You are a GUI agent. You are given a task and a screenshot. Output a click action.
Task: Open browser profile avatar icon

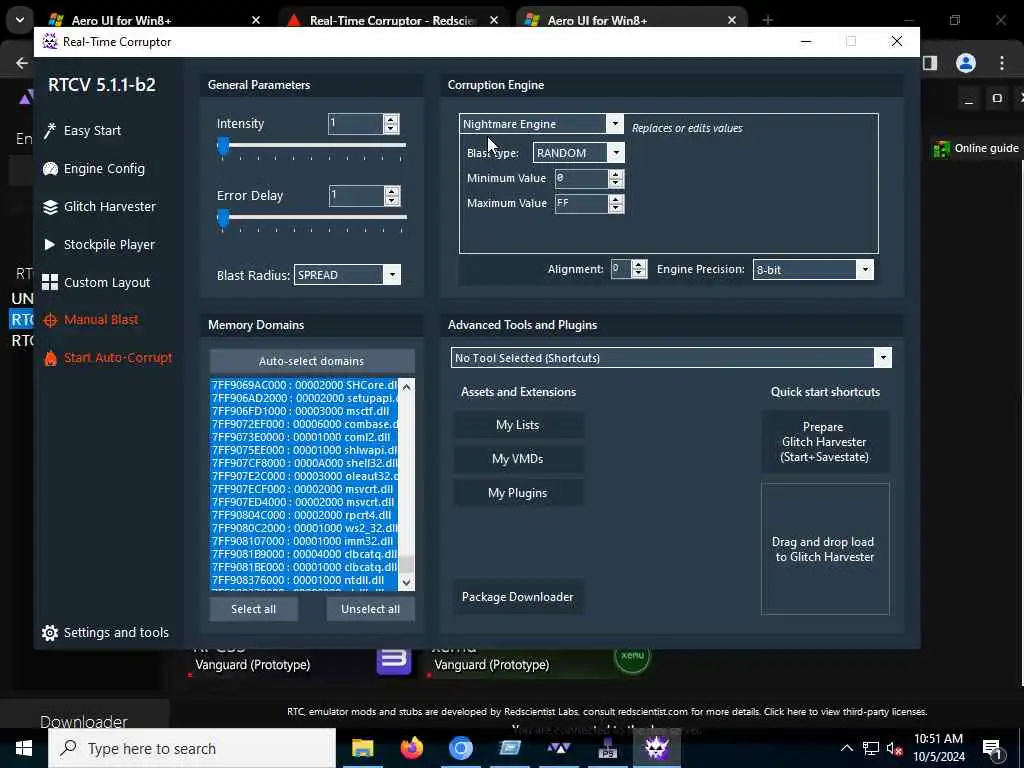(x=966, y=63)
